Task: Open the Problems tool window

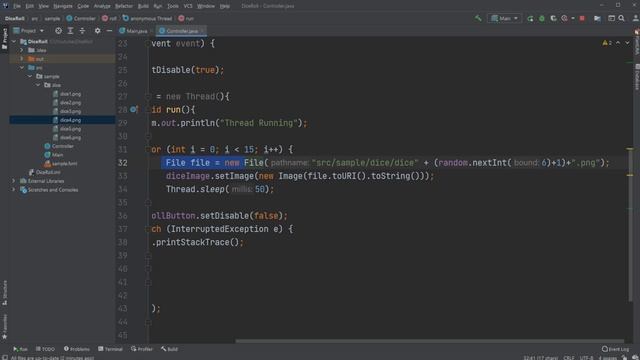Action: click(x=76, y=349)
